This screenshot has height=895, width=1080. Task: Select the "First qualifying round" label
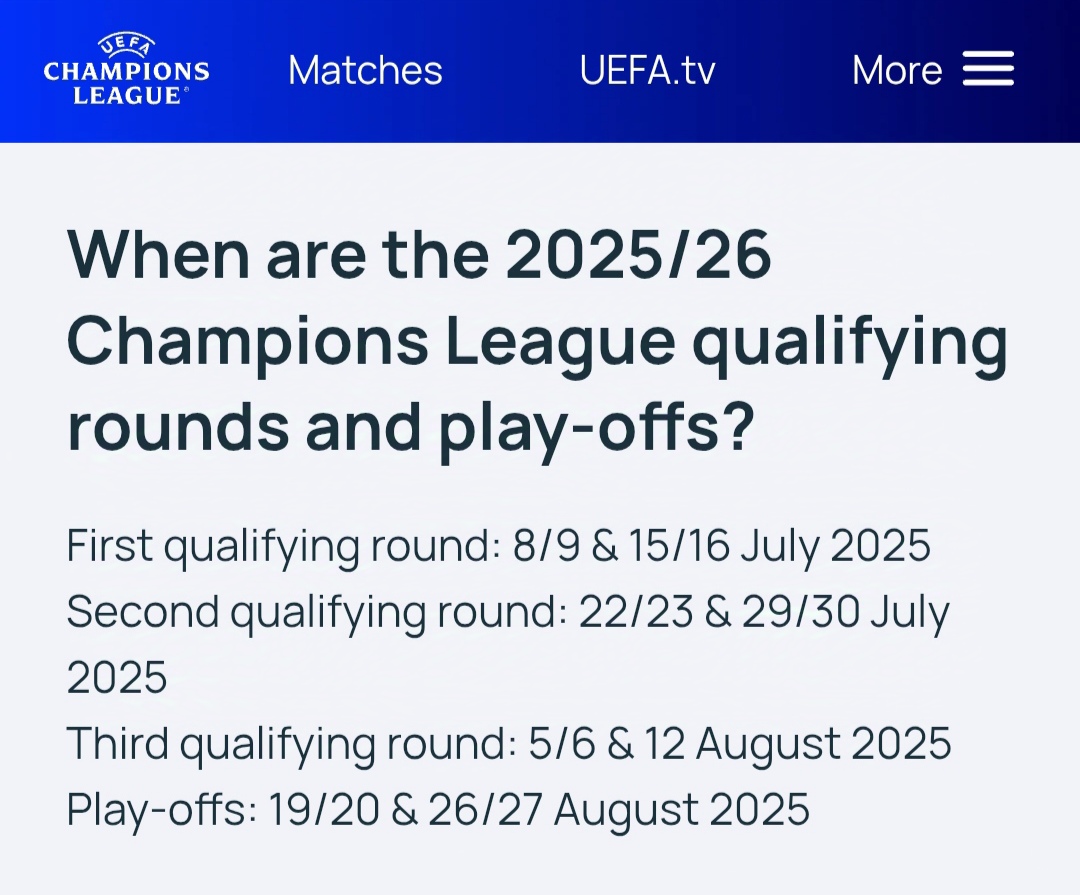click(283, 546)
